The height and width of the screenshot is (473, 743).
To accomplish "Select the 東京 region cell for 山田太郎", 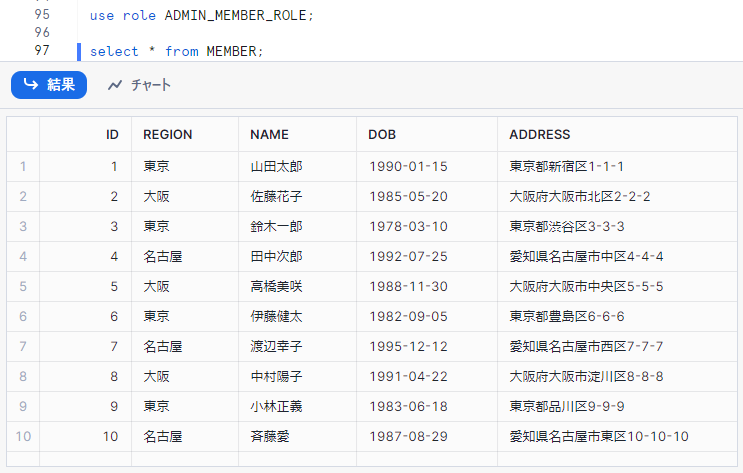I will point(185,166).
